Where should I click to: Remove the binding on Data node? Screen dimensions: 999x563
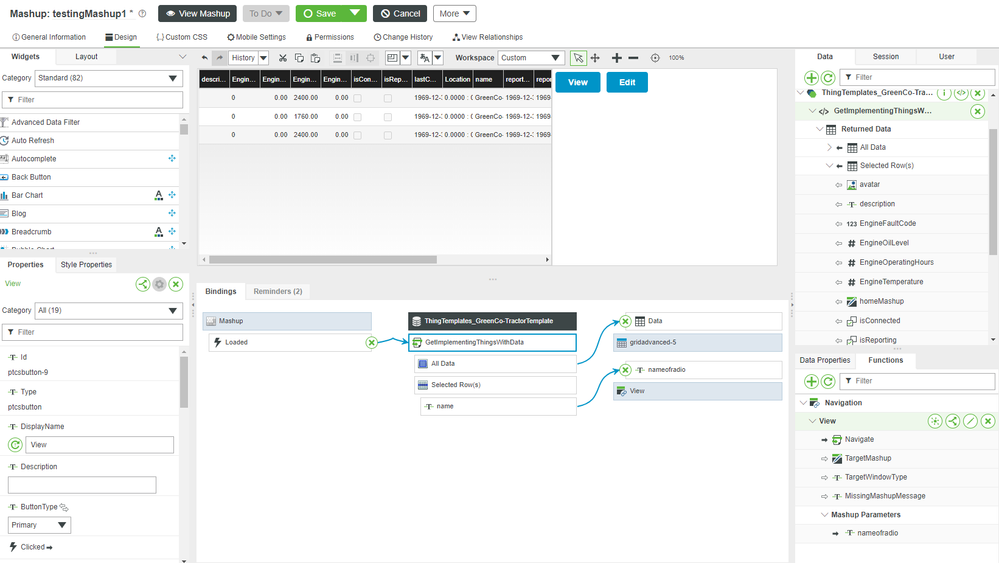click(625, 322)
